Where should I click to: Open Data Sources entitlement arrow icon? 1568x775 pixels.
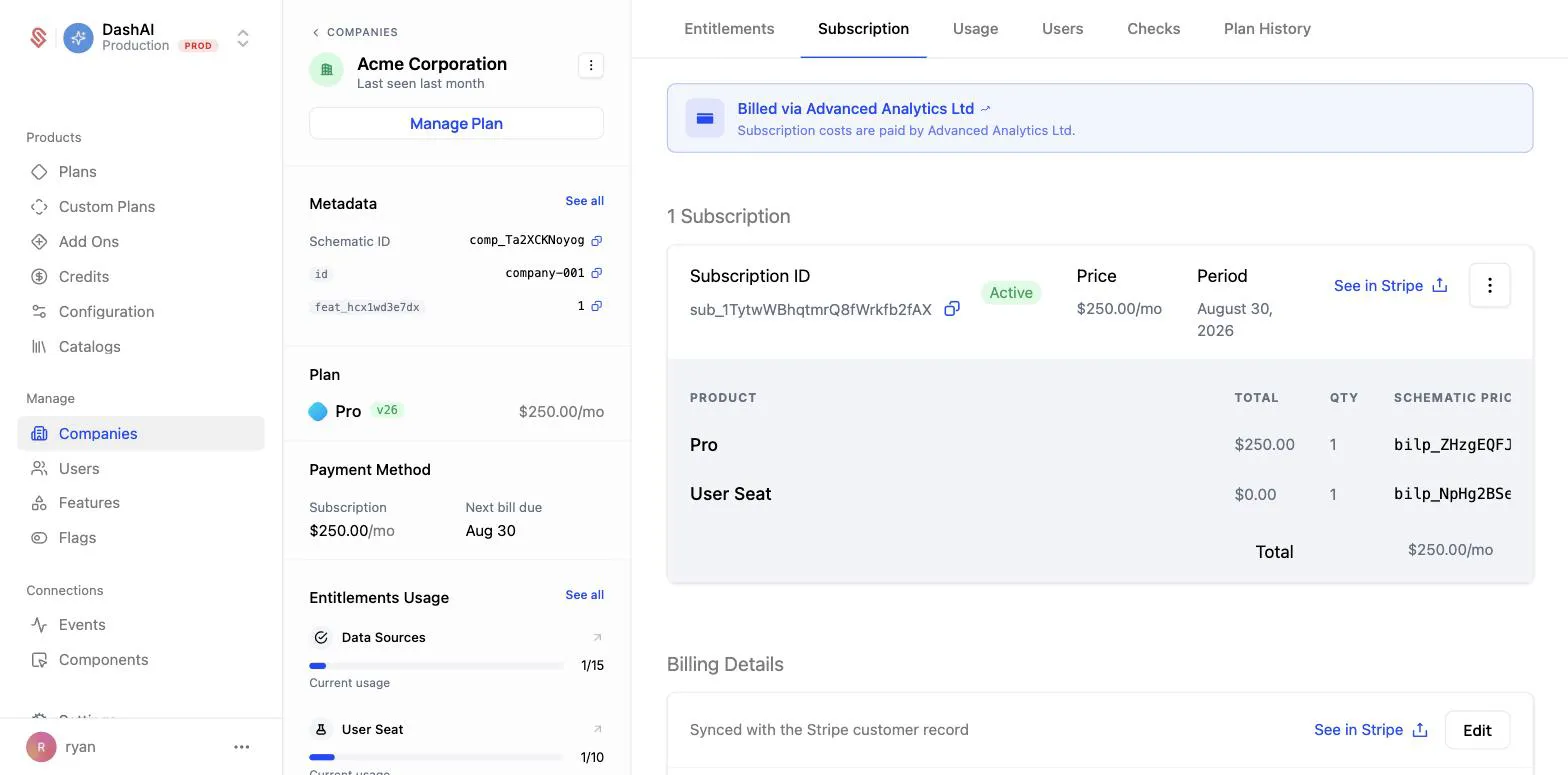597,637
